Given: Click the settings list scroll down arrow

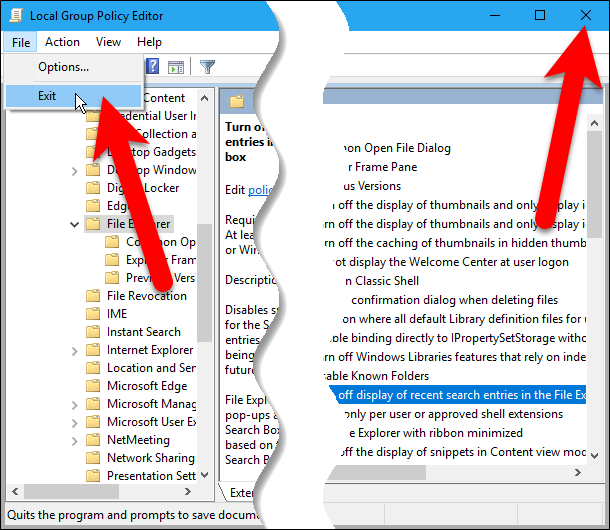Looking at the screenshot, I should [594, 456].
